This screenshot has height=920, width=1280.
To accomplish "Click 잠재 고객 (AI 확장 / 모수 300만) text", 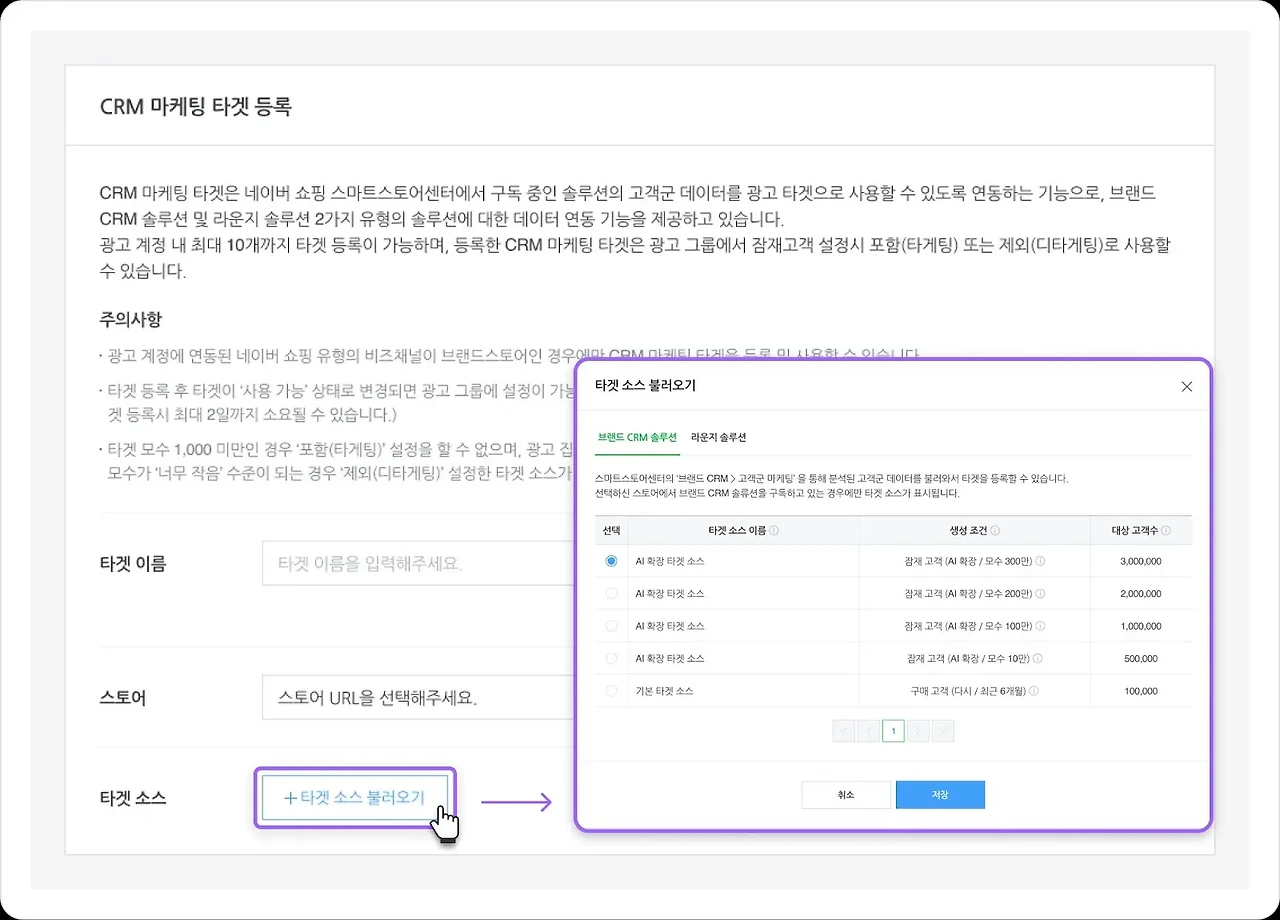I will pyautogui.click(x=968, y=562).
